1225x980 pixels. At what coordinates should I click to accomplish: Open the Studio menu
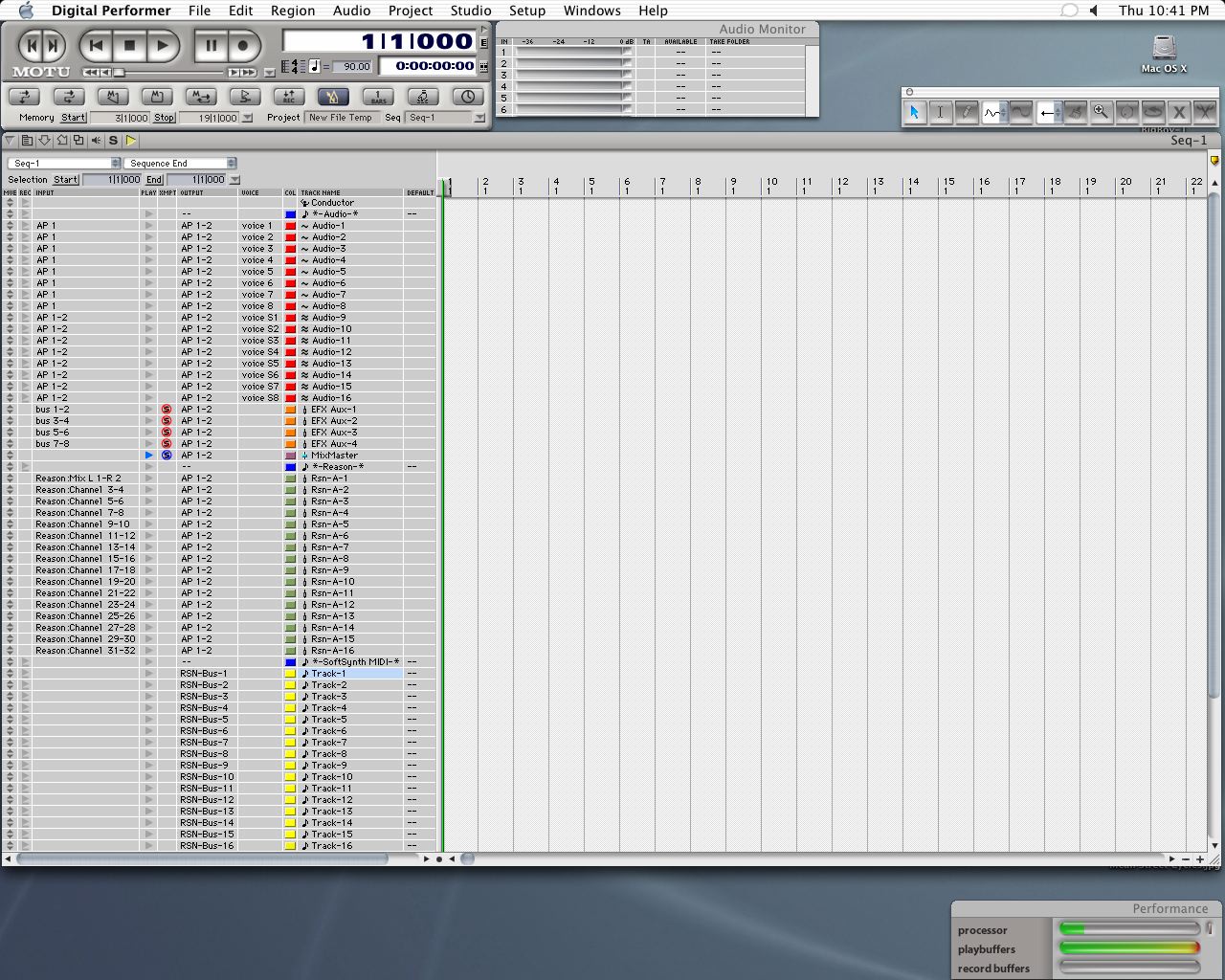click(471, 11)
